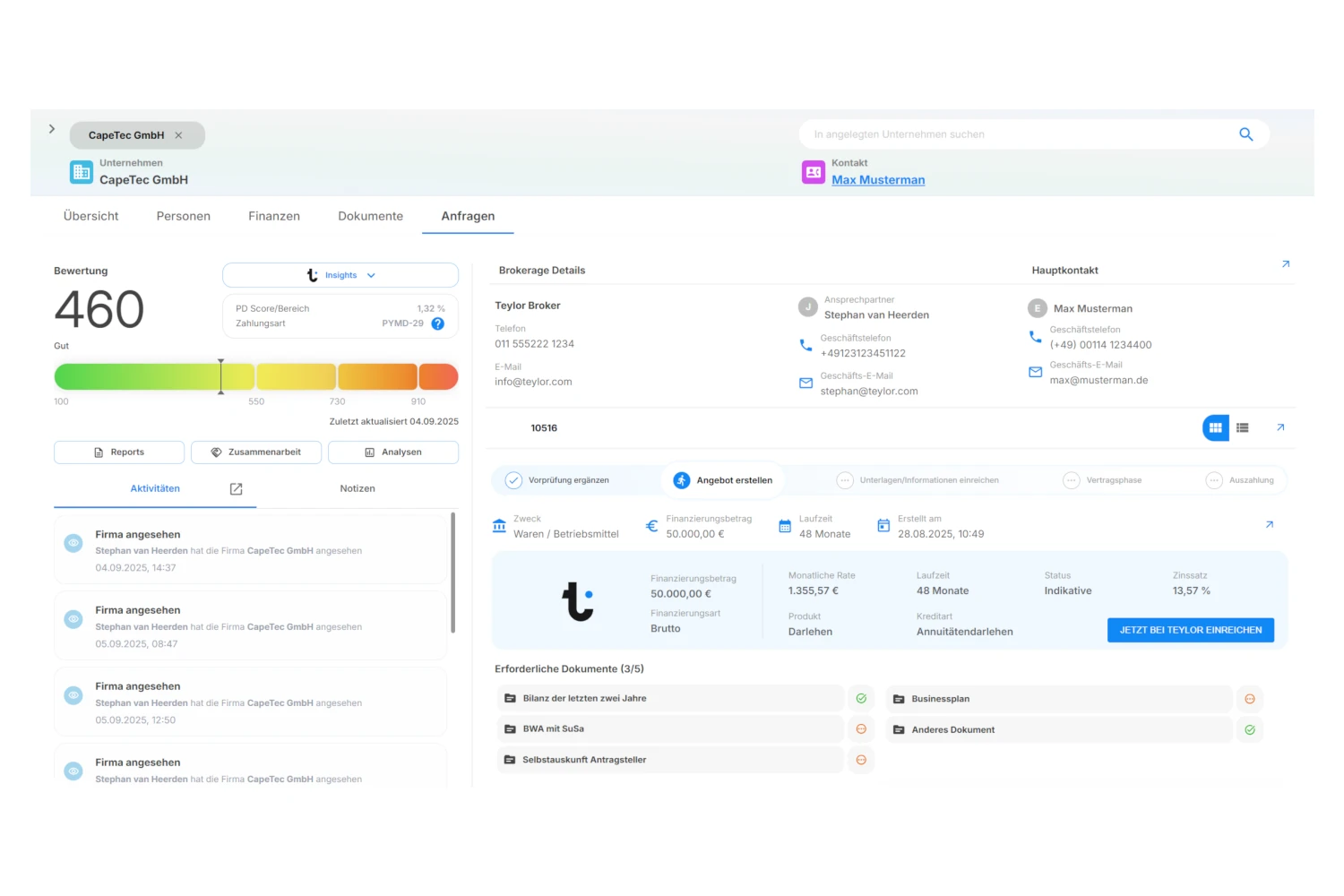This screenshot has height=896, width=1344.
Task: Select the Aktivitäten tab
Action: pyautogui.click(x=155, y=488)
